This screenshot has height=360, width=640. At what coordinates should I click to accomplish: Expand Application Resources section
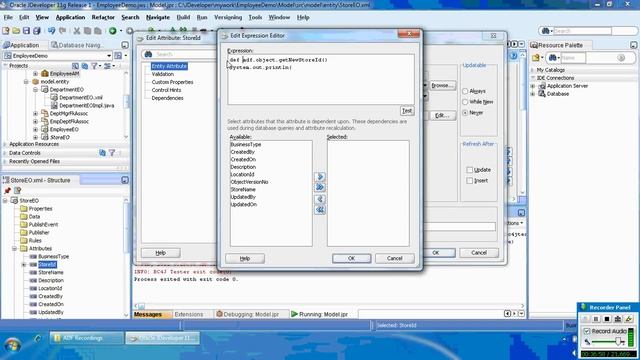[5, 144]
